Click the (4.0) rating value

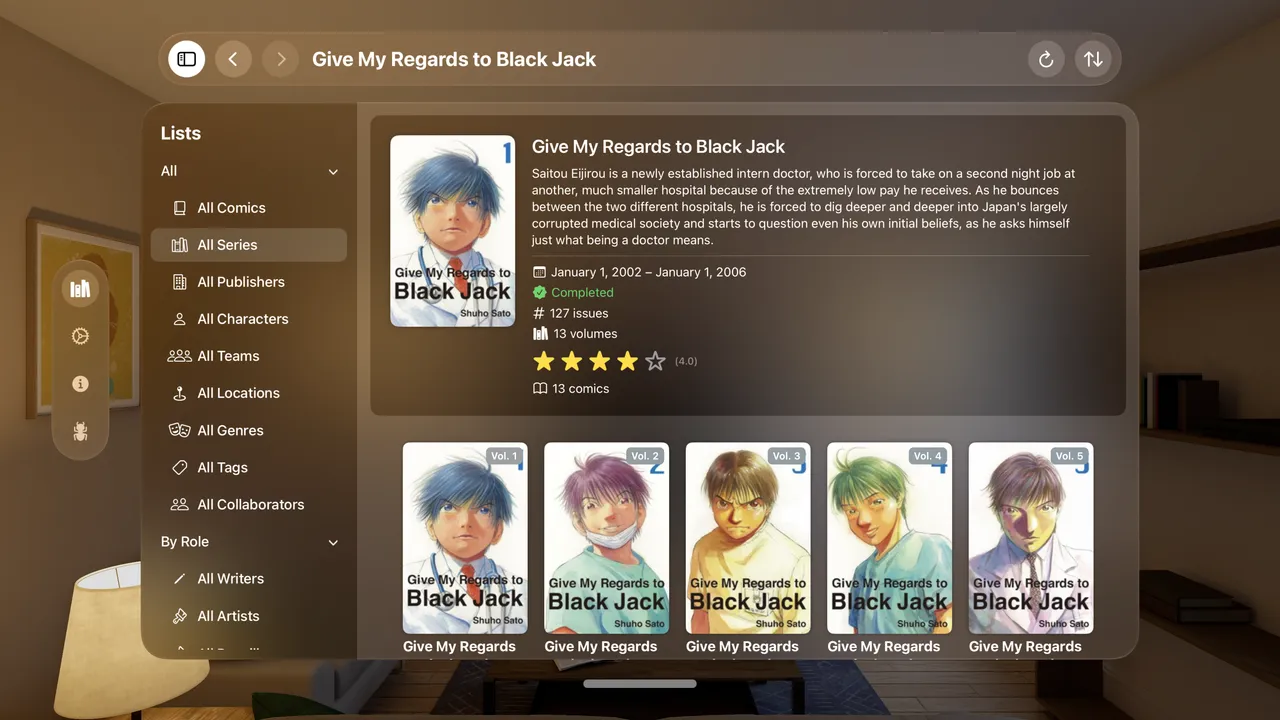(686, 361)
